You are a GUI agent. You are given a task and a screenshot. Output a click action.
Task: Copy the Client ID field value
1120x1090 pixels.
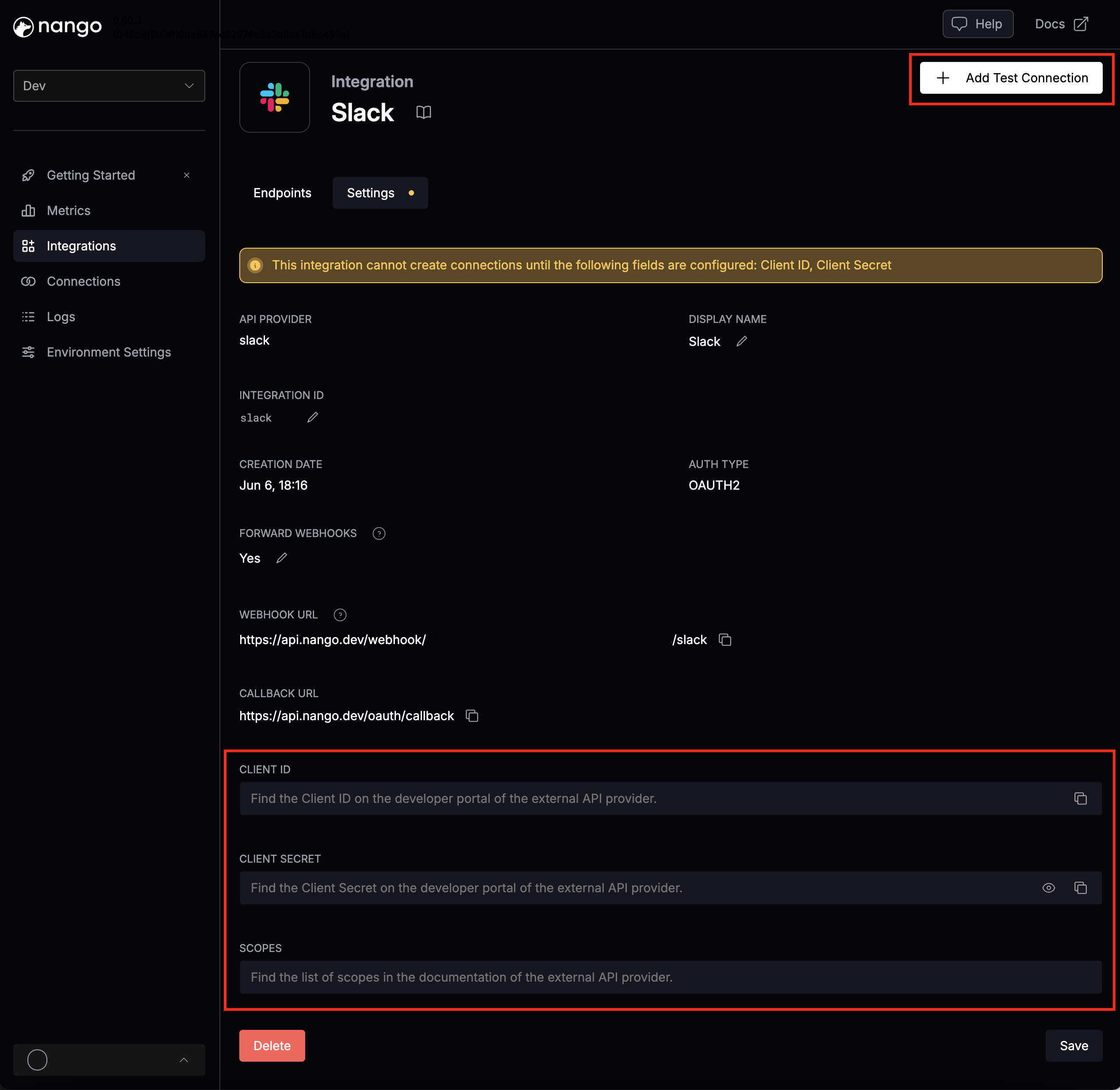(1080, 798)
